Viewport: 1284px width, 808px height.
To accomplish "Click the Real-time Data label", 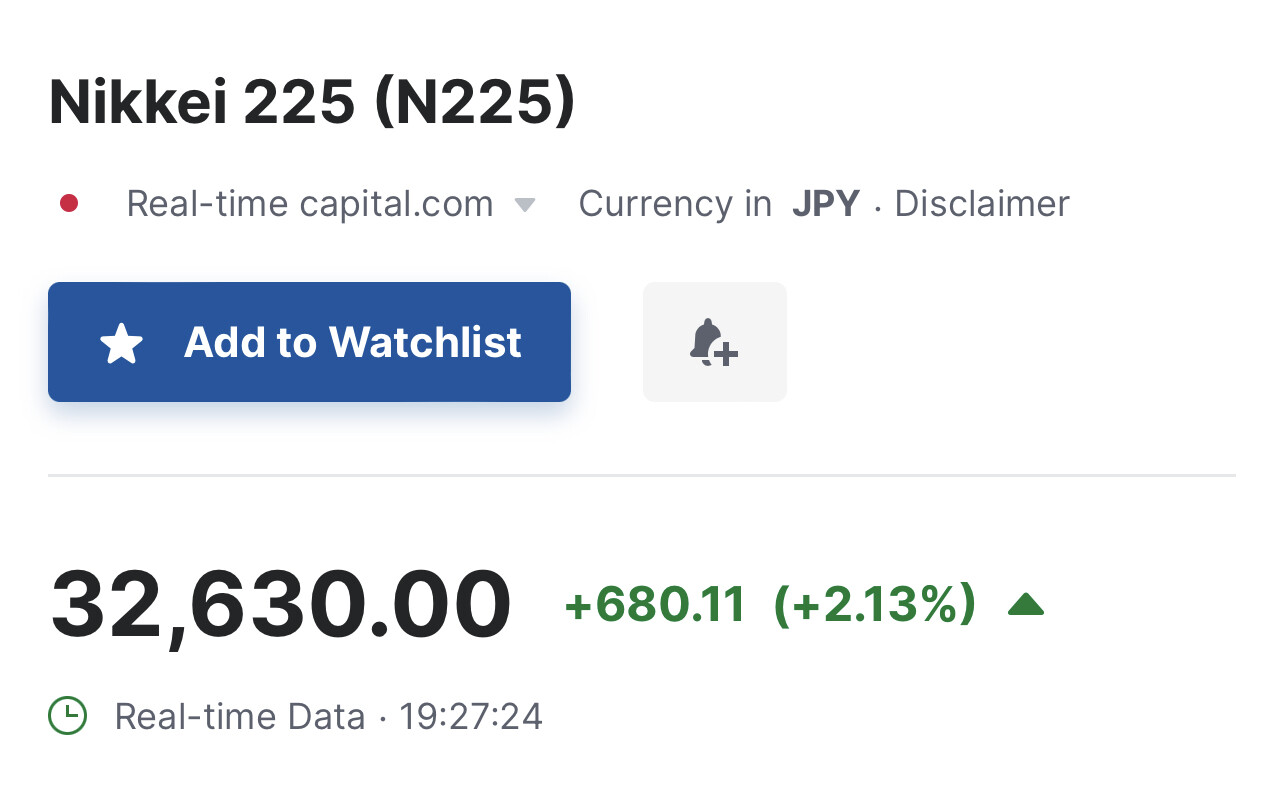I will pyautogui.click(x=240, y=717).
